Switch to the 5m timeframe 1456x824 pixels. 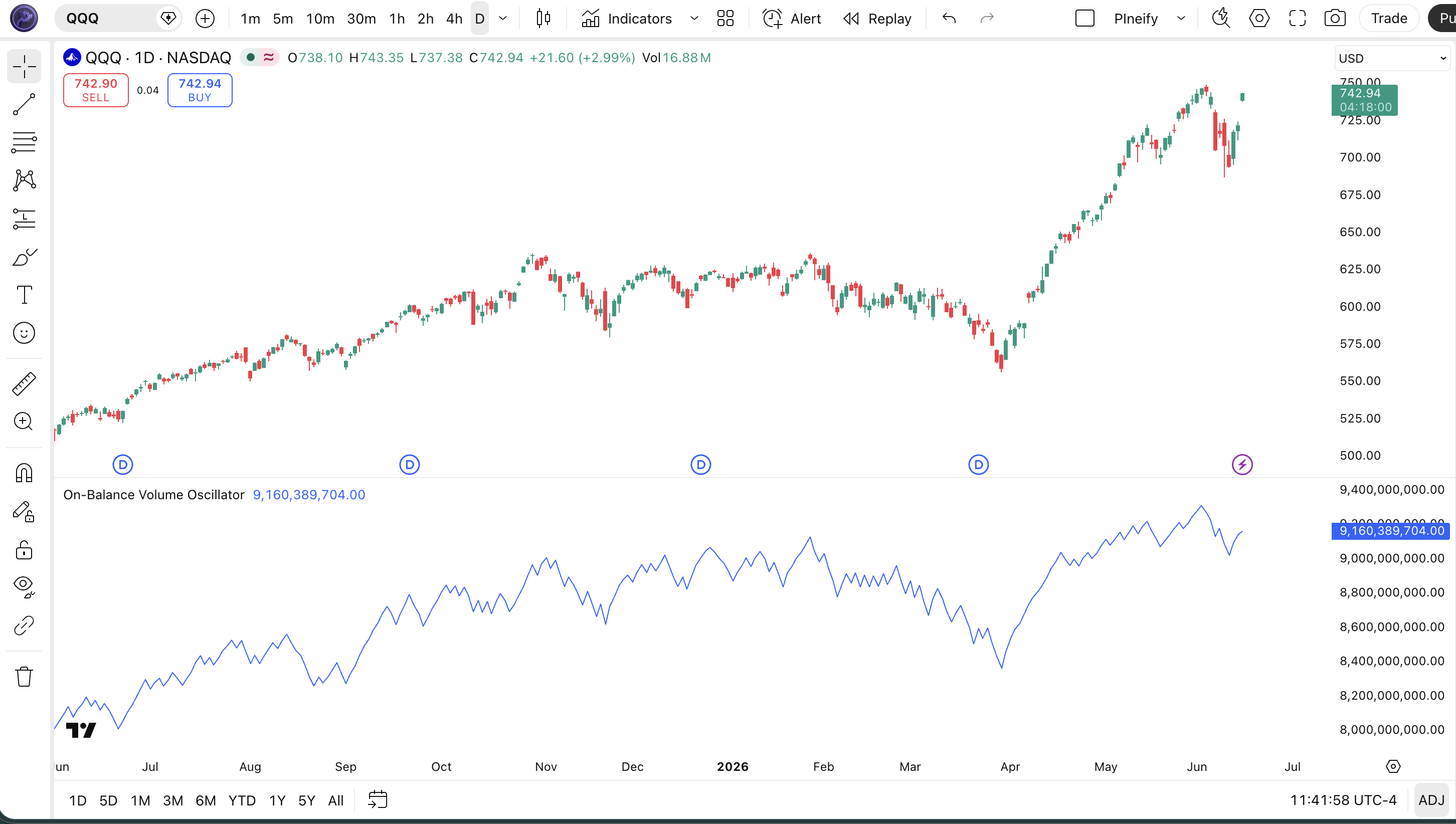tap(282, 19)
